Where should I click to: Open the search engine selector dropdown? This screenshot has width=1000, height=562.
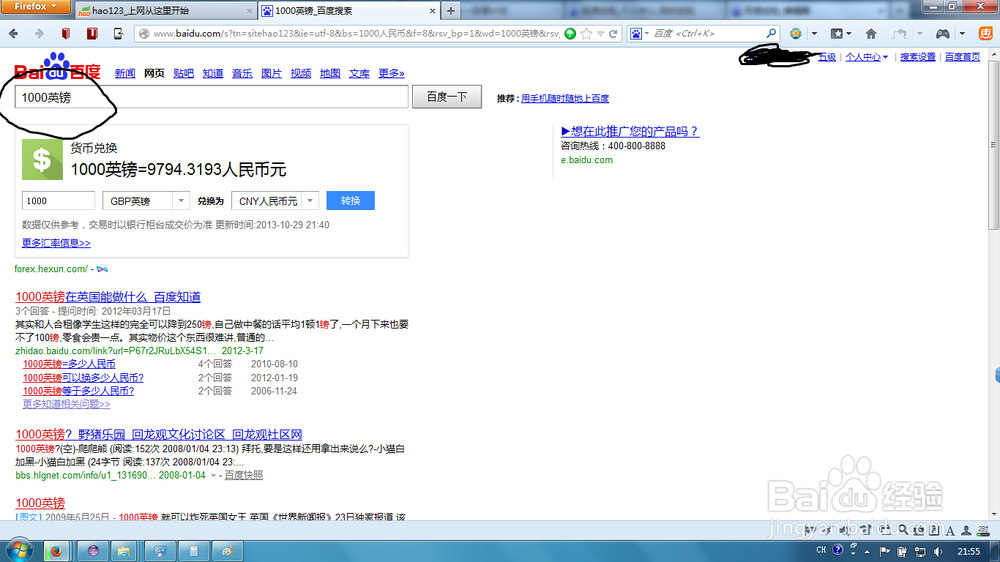639,34
